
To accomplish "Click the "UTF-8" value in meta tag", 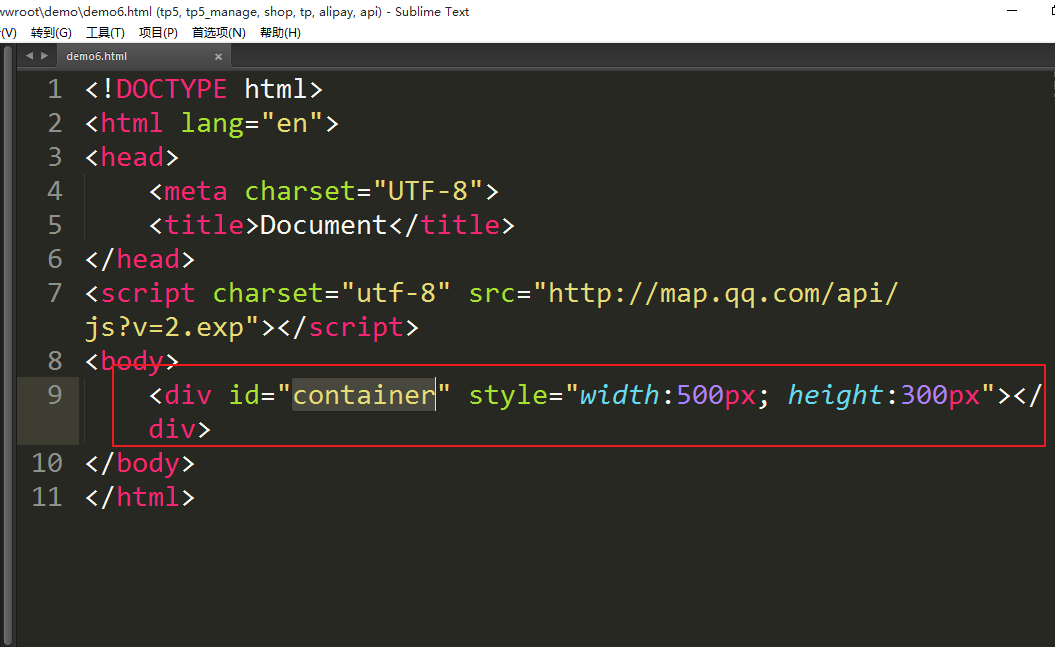I will [427, 191].
